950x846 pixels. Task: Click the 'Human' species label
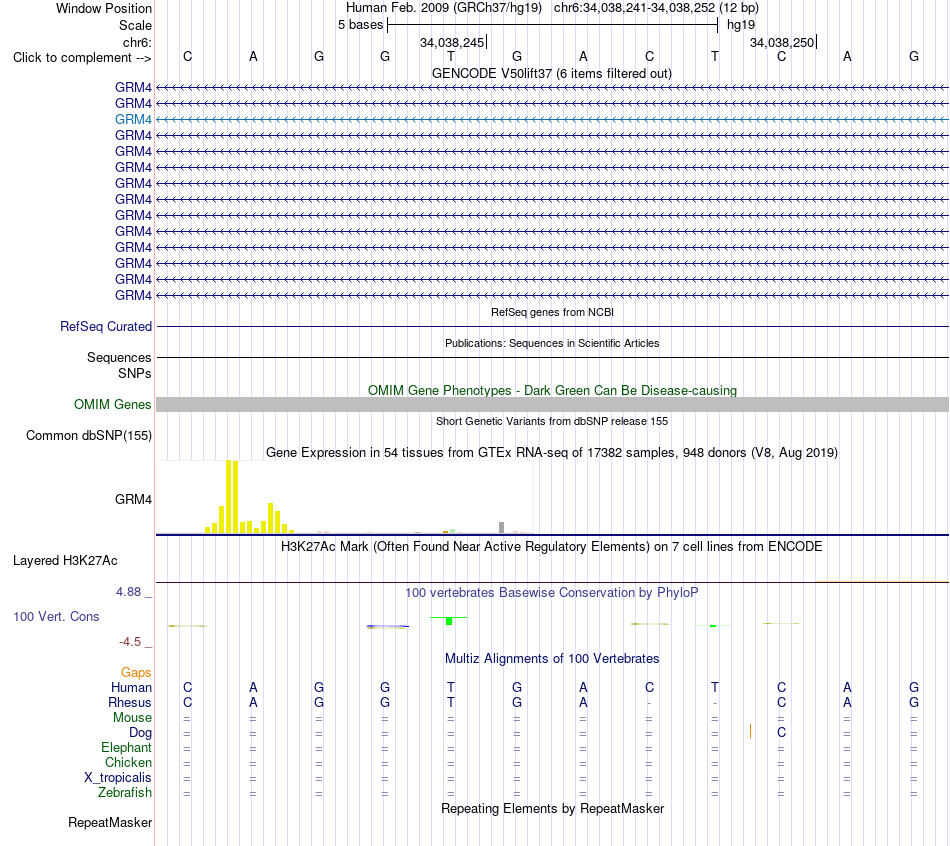coord(131,687)
